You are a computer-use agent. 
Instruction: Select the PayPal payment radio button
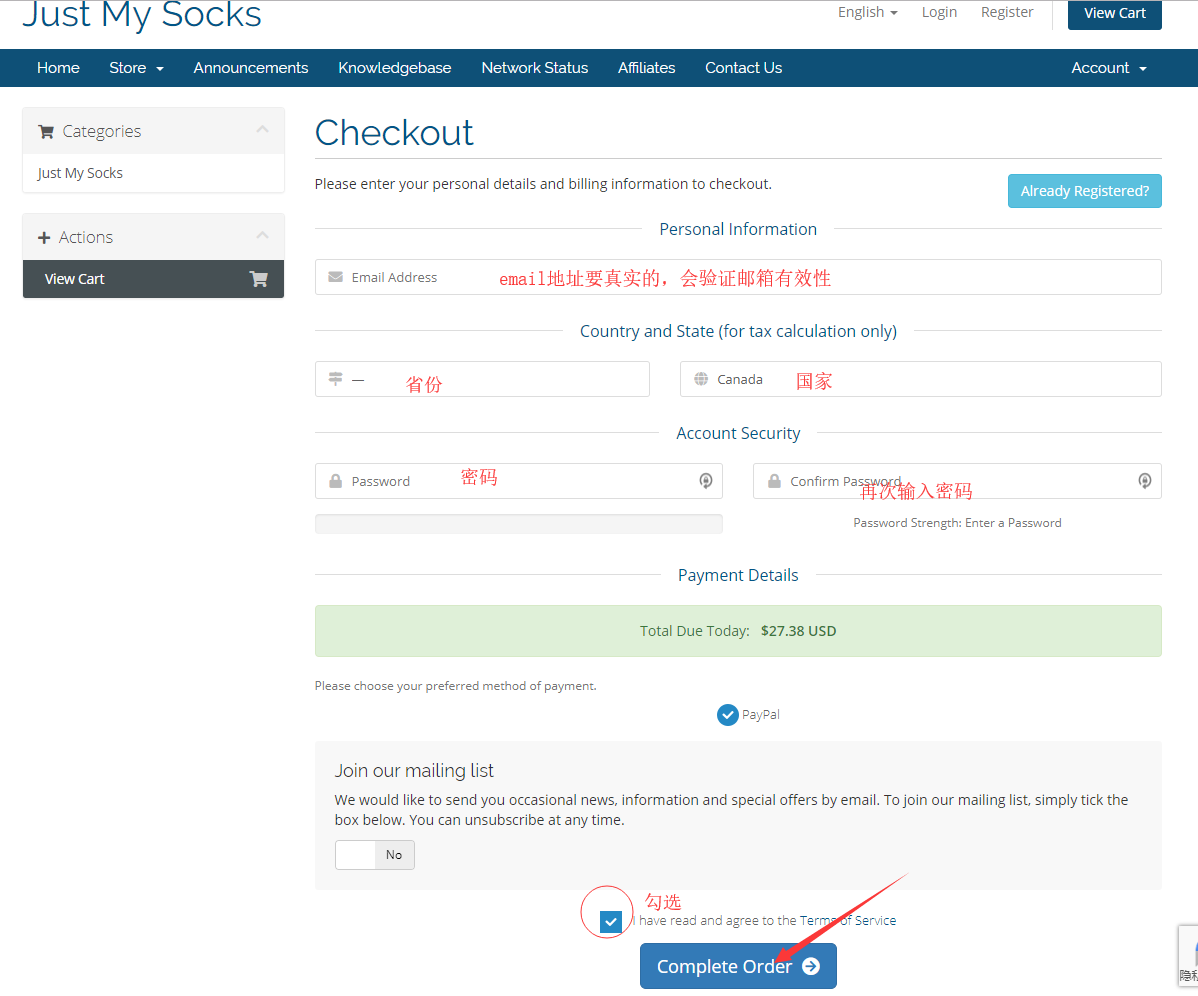[x=728, y=715]
